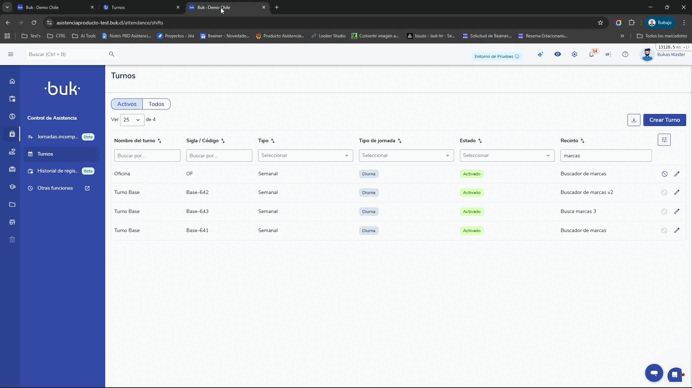Toggle the eye view icon in header
The height and width of the screenshot is (388, 692).
pyautogui.click(x=557, y=54)
